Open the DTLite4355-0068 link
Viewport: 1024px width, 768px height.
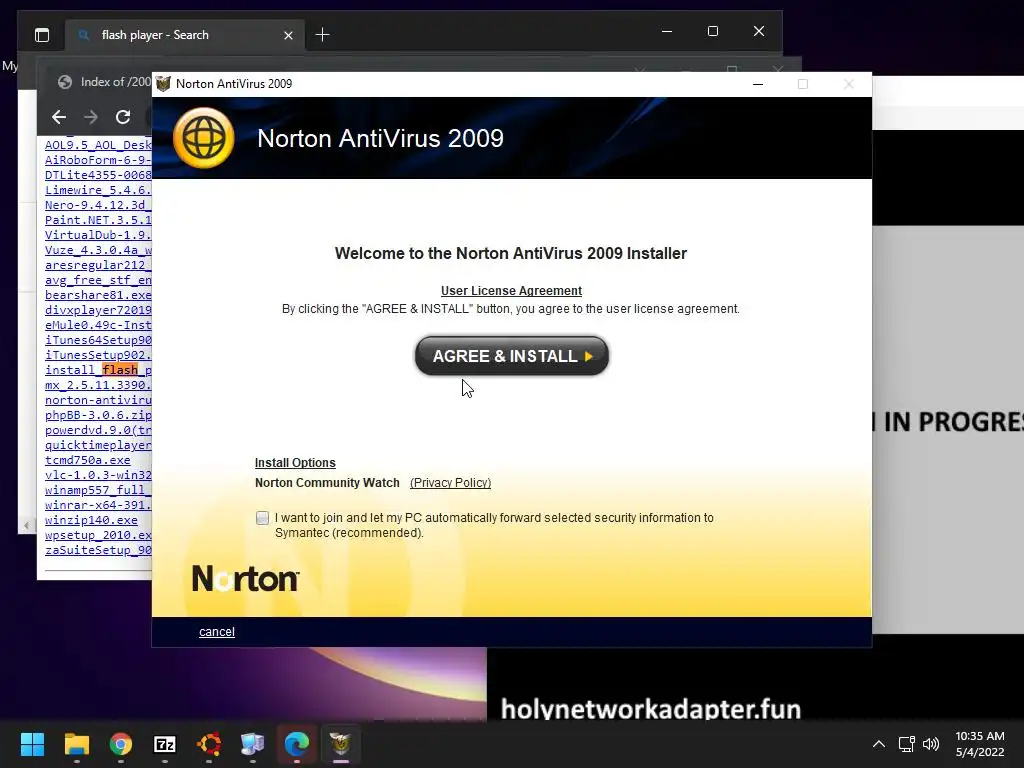98,175
